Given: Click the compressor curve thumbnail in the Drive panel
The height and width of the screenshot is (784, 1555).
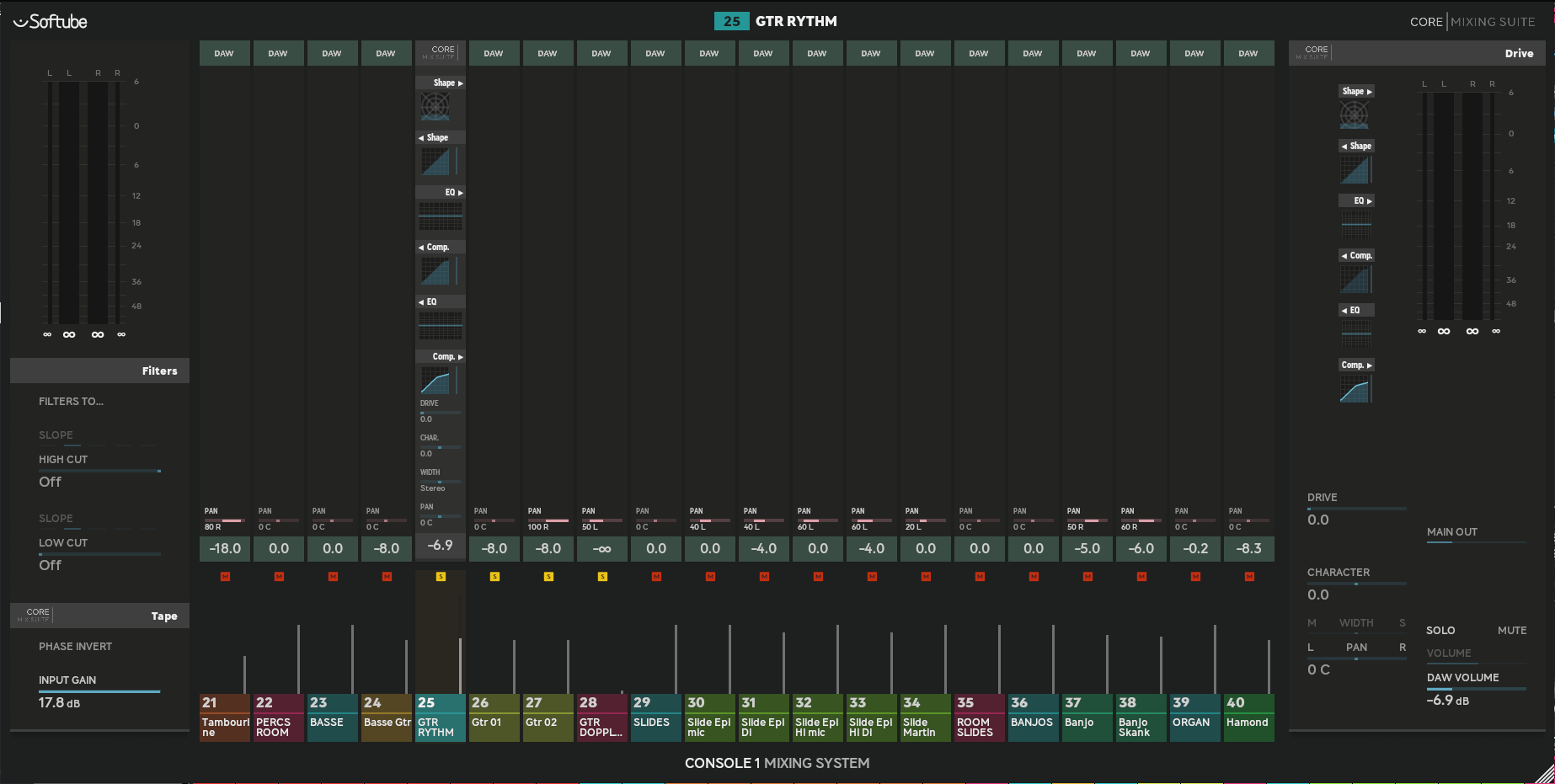Looking at the screenshot, I should (1354, 390).
